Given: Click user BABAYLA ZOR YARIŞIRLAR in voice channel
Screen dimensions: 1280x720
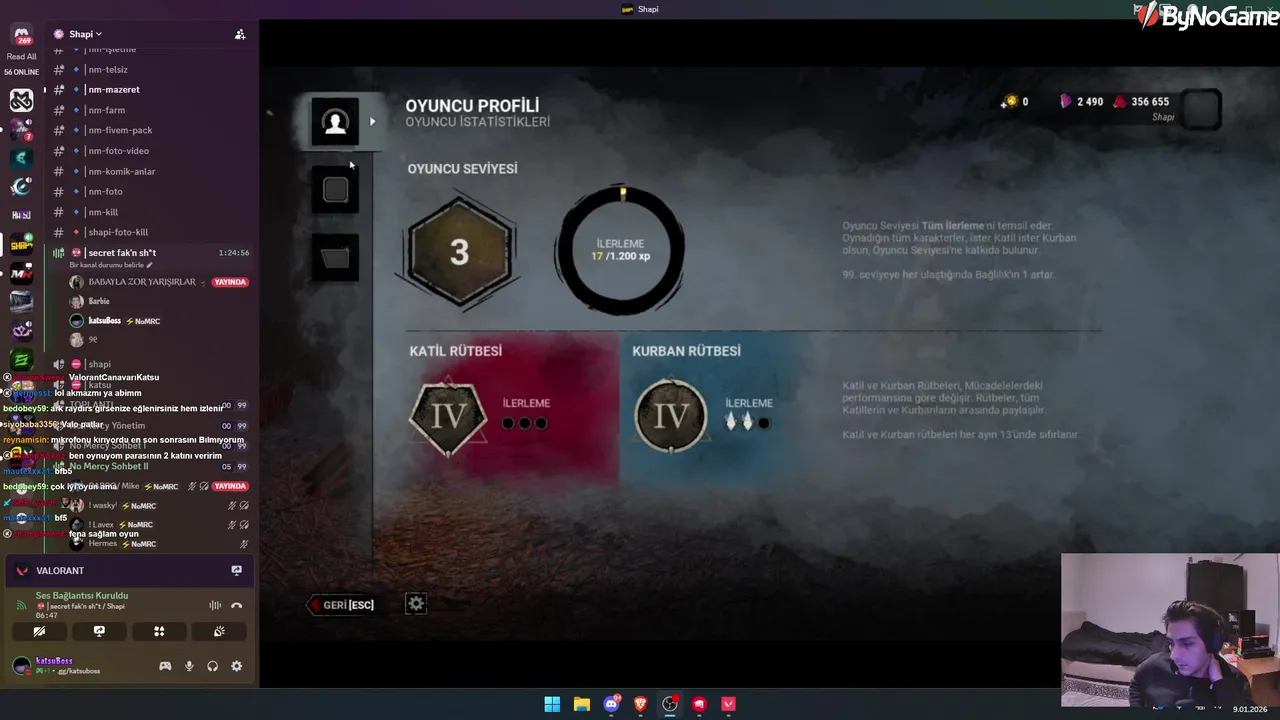Looking at the screenshot, I should tap(142, 282).
